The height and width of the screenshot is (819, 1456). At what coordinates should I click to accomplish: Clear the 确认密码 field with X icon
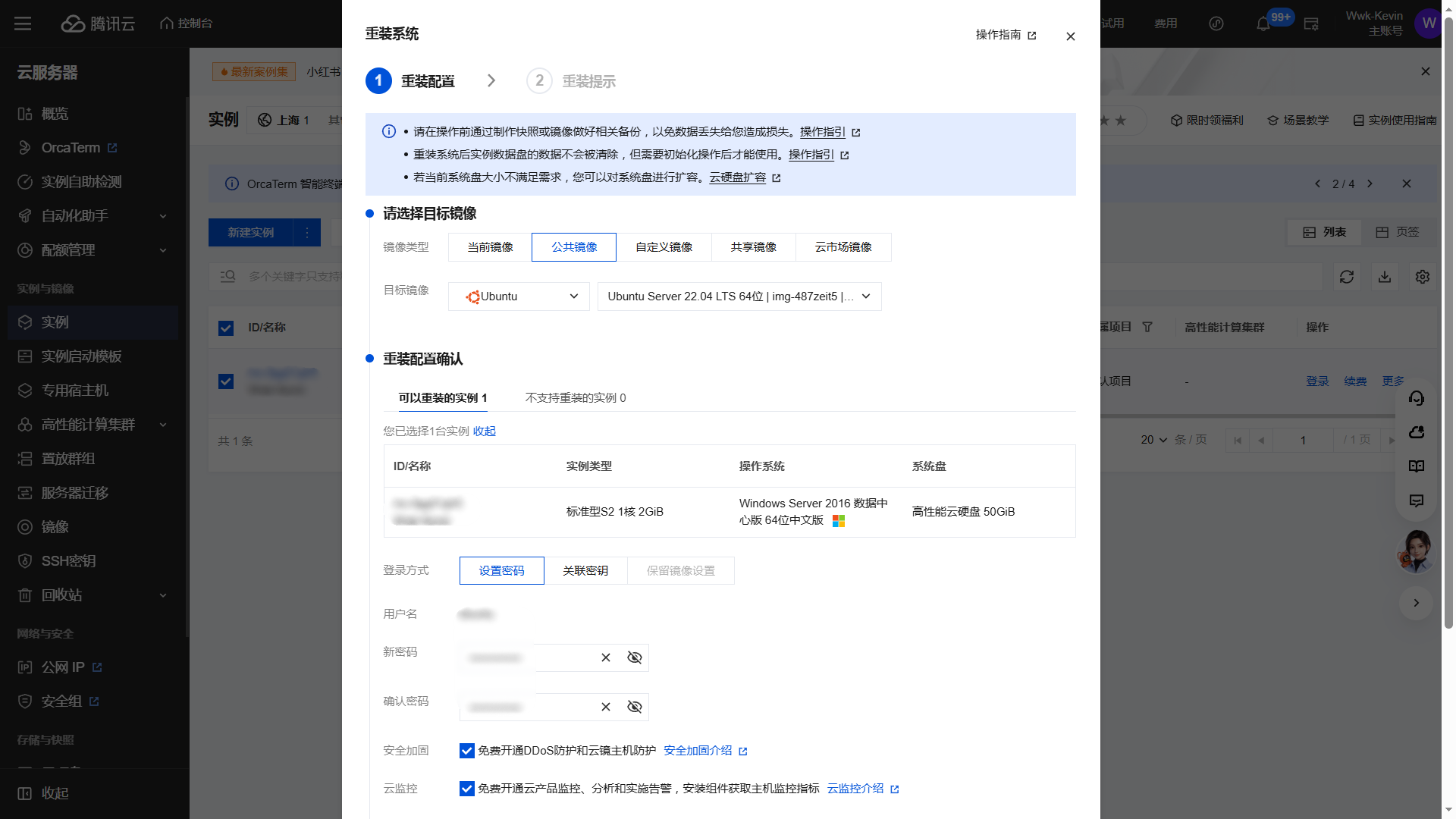[x=606, y=707]
